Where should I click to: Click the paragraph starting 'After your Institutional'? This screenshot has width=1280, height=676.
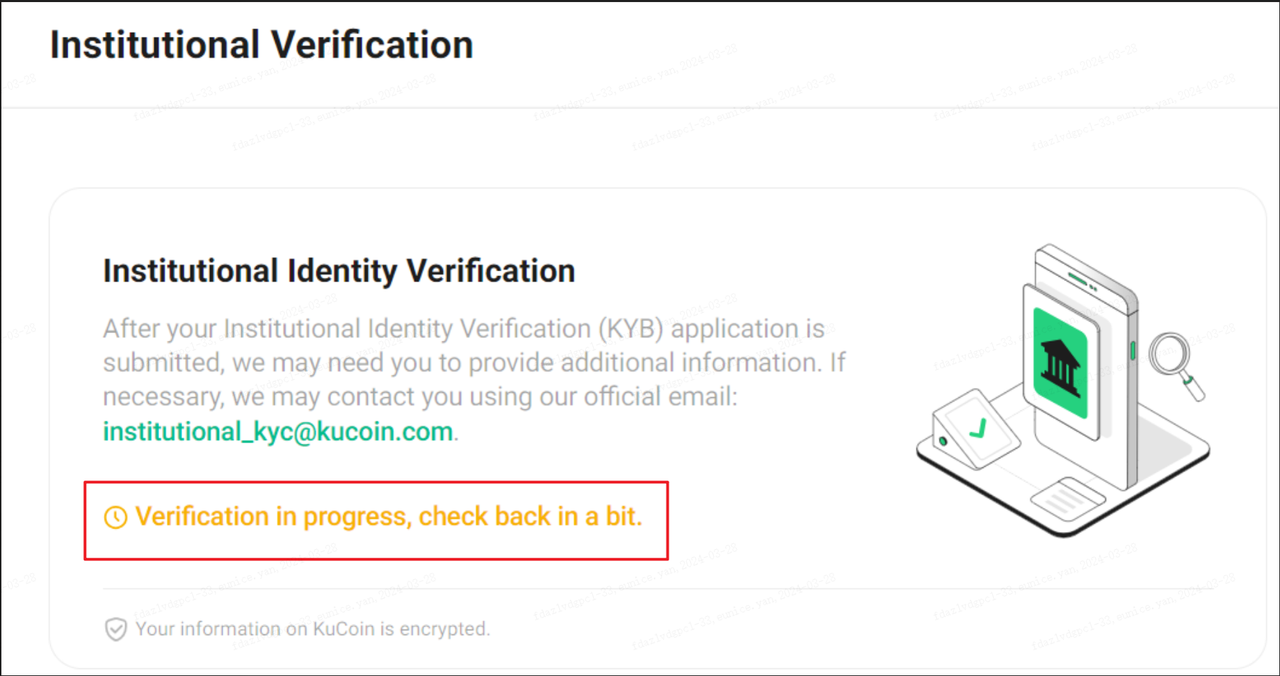tap(464, 363)
